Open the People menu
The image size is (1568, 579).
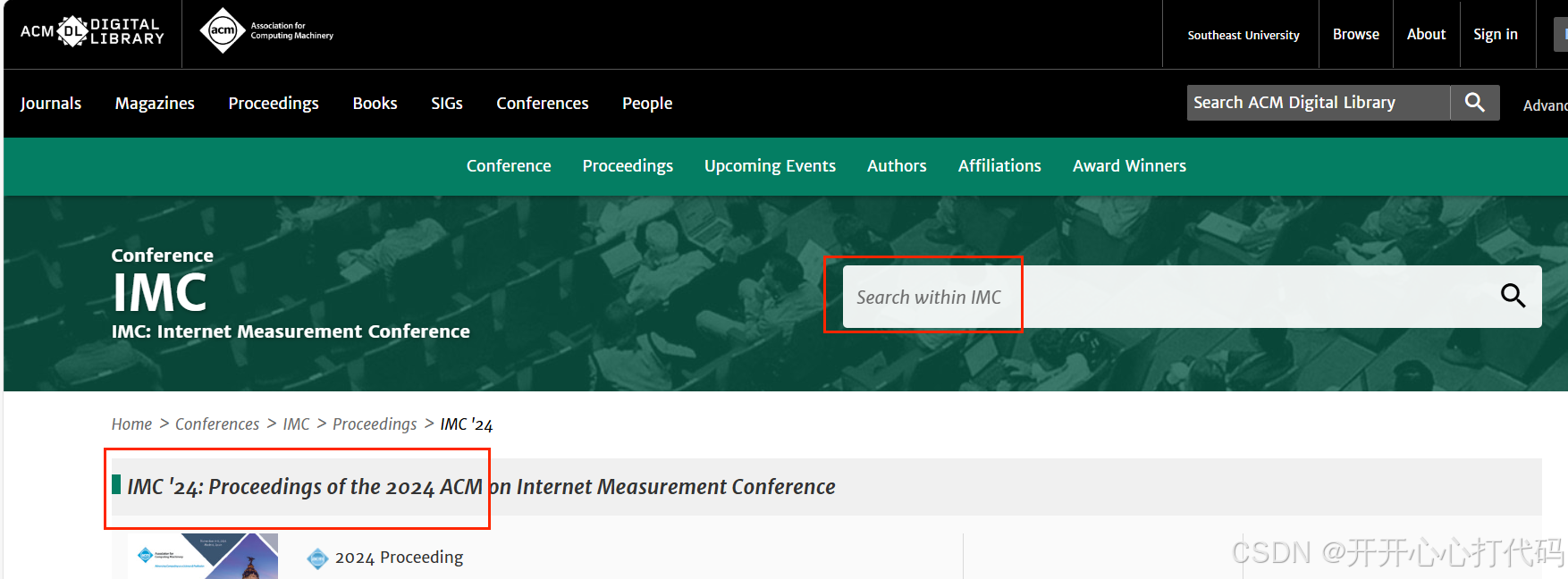pyautogui.click(x=647, y=104)
